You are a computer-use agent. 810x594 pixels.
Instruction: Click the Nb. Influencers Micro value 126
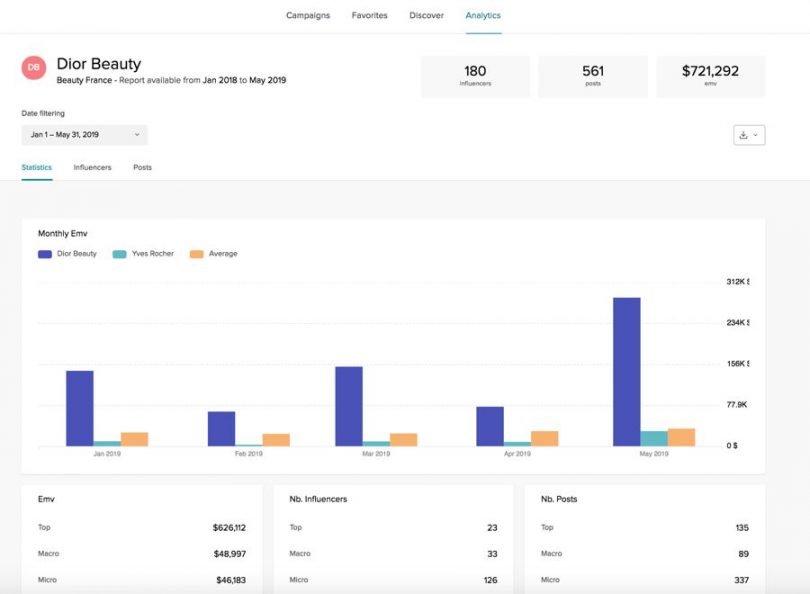pos(491,580)
